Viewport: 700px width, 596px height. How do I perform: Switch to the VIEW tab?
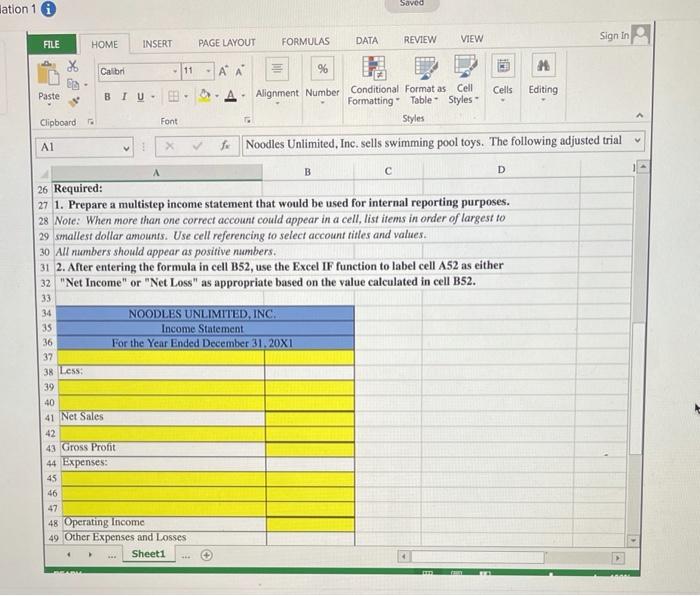(471, 39)
